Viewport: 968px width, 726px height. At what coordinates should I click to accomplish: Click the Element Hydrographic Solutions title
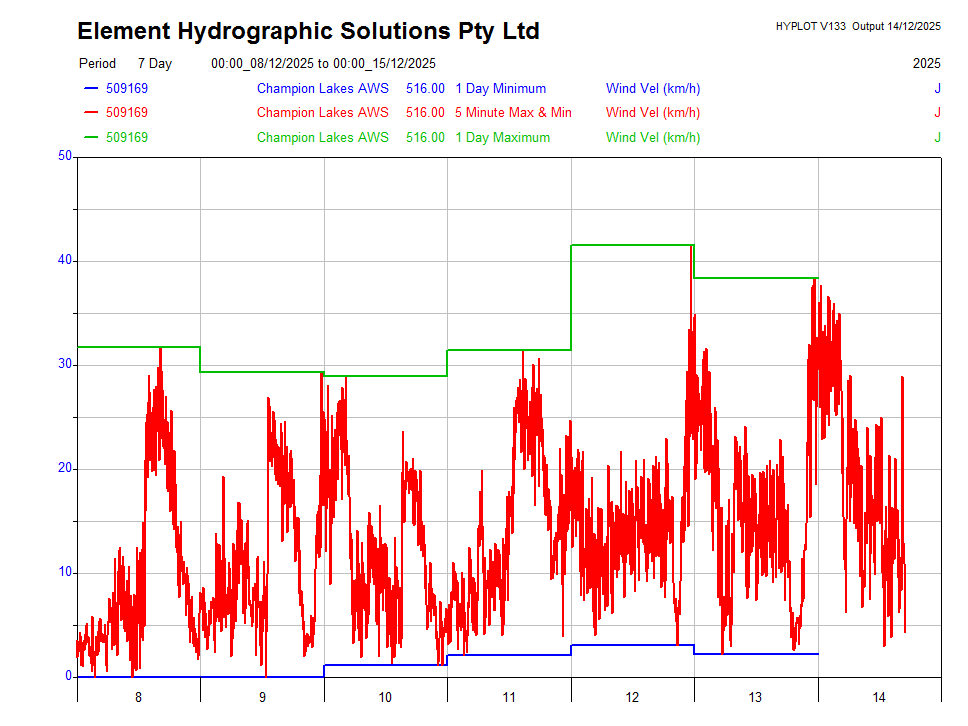coord(308,31)
